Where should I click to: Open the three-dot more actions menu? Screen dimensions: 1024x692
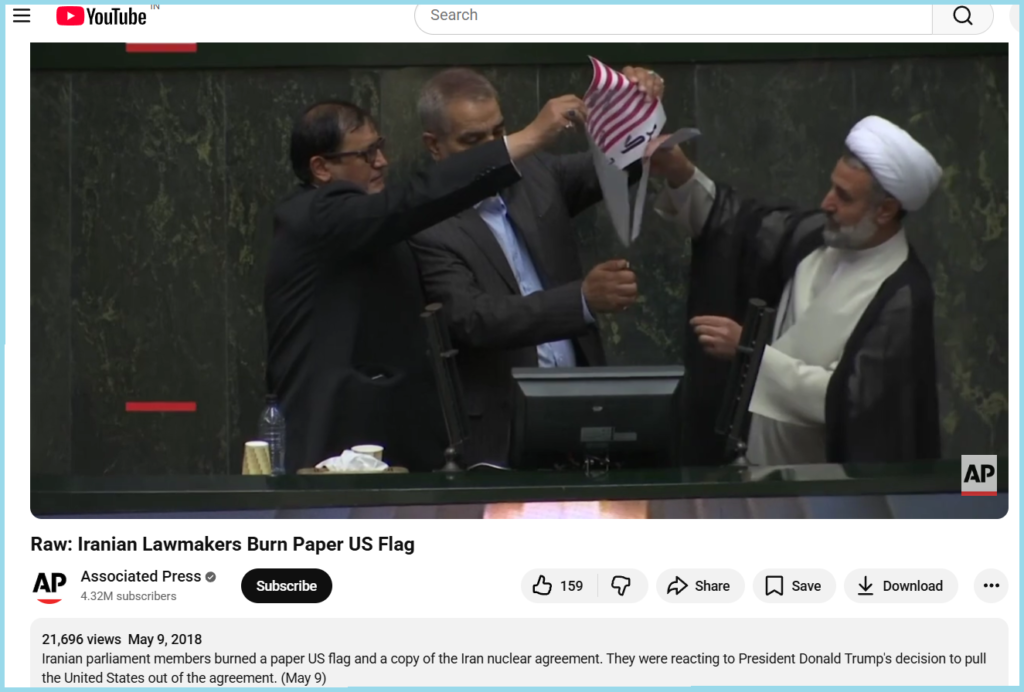click(991, 586)
